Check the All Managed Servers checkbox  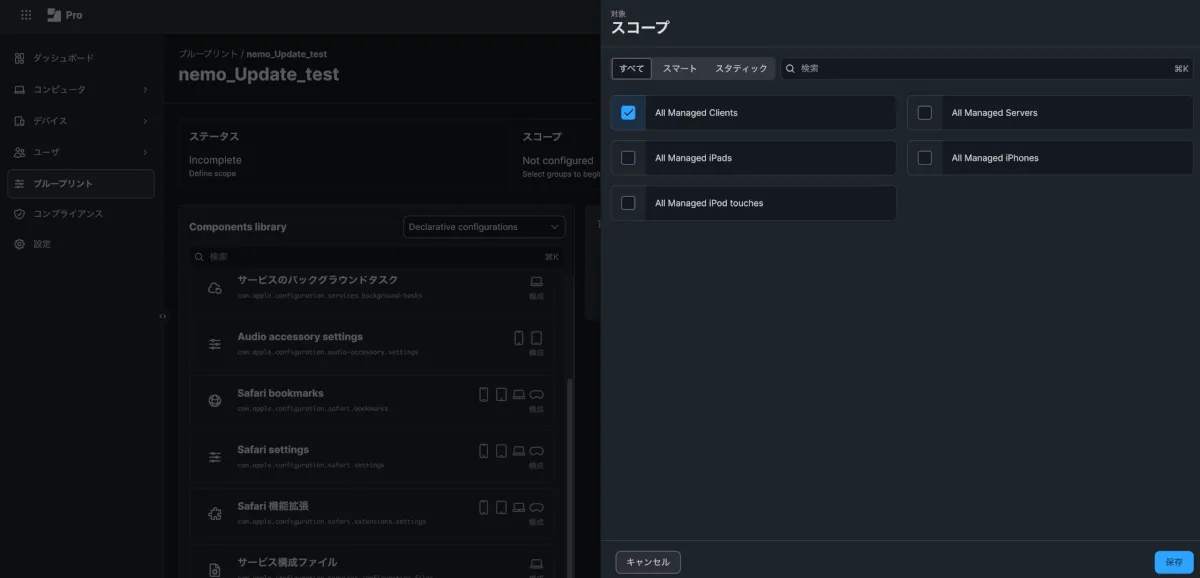coord(924,113)
